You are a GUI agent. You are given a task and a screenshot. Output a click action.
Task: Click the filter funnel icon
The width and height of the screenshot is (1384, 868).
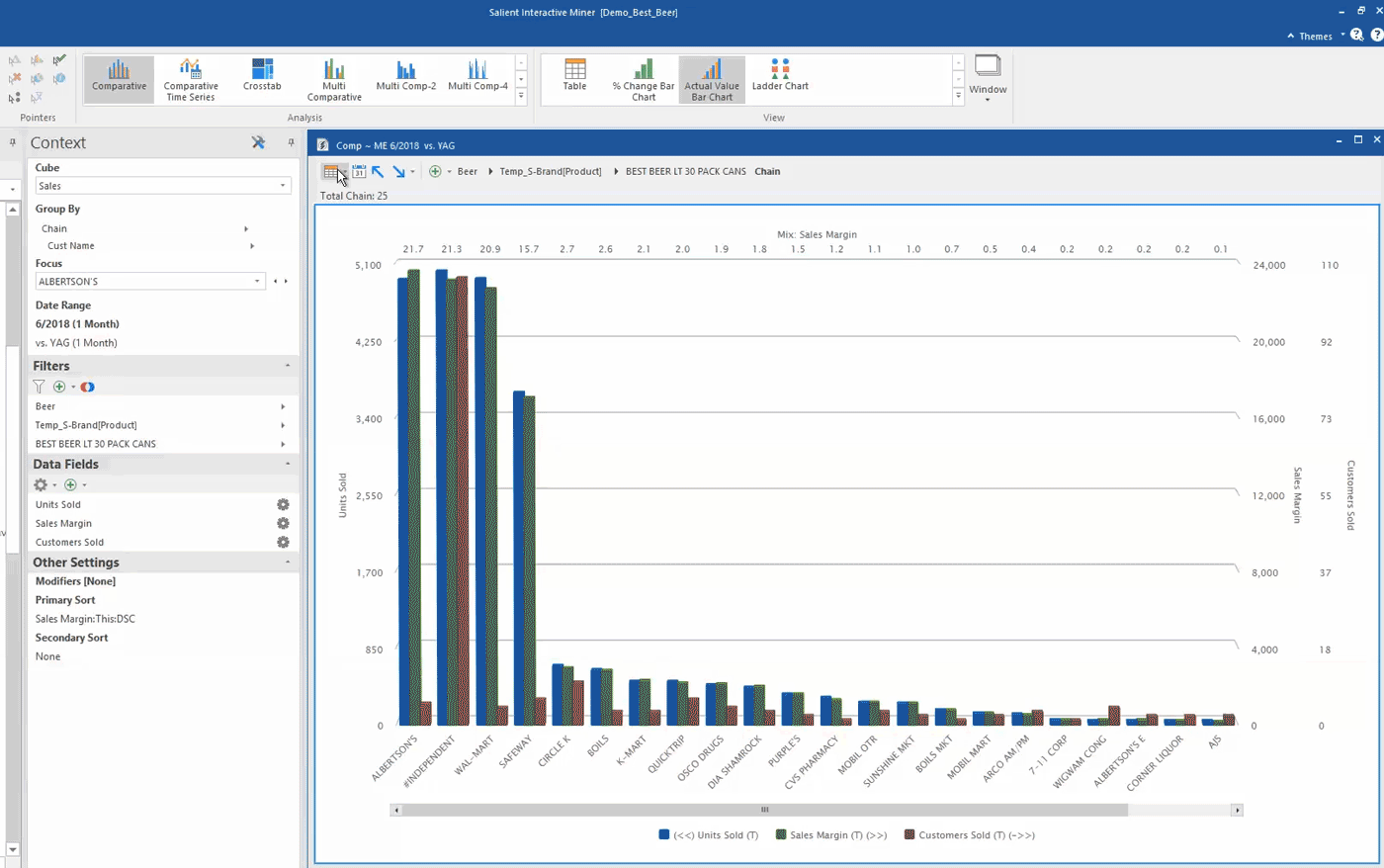(x=39, y=387)
